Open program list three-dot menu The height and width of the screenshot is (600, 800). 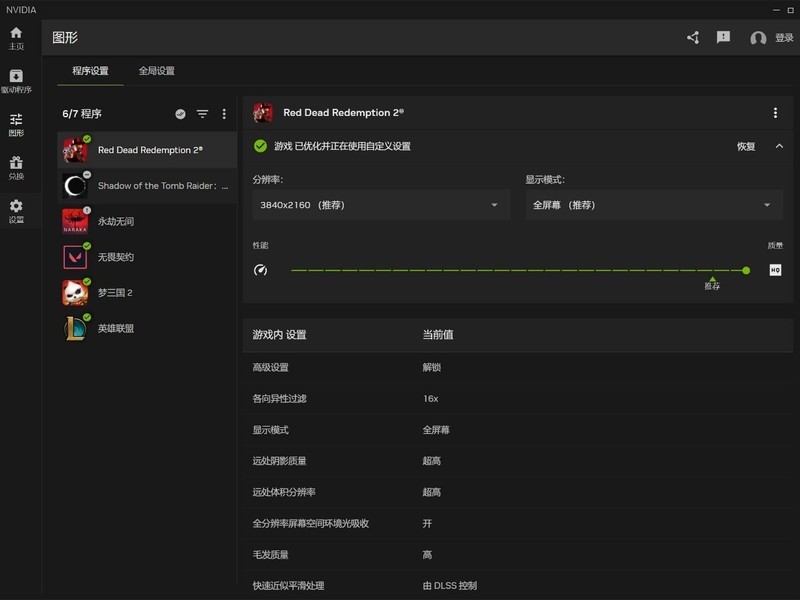tap(224, 114)
